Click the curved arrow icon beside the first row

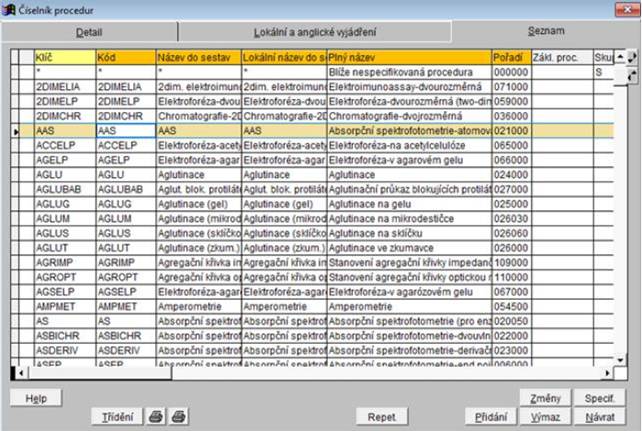coord(631,72)
